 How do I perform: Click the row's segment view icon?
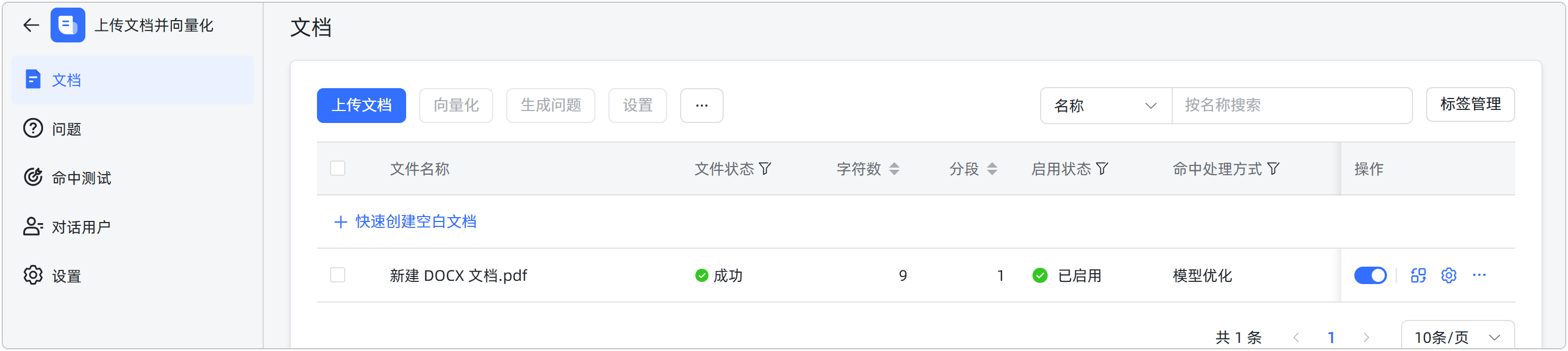click(1418, 275)
